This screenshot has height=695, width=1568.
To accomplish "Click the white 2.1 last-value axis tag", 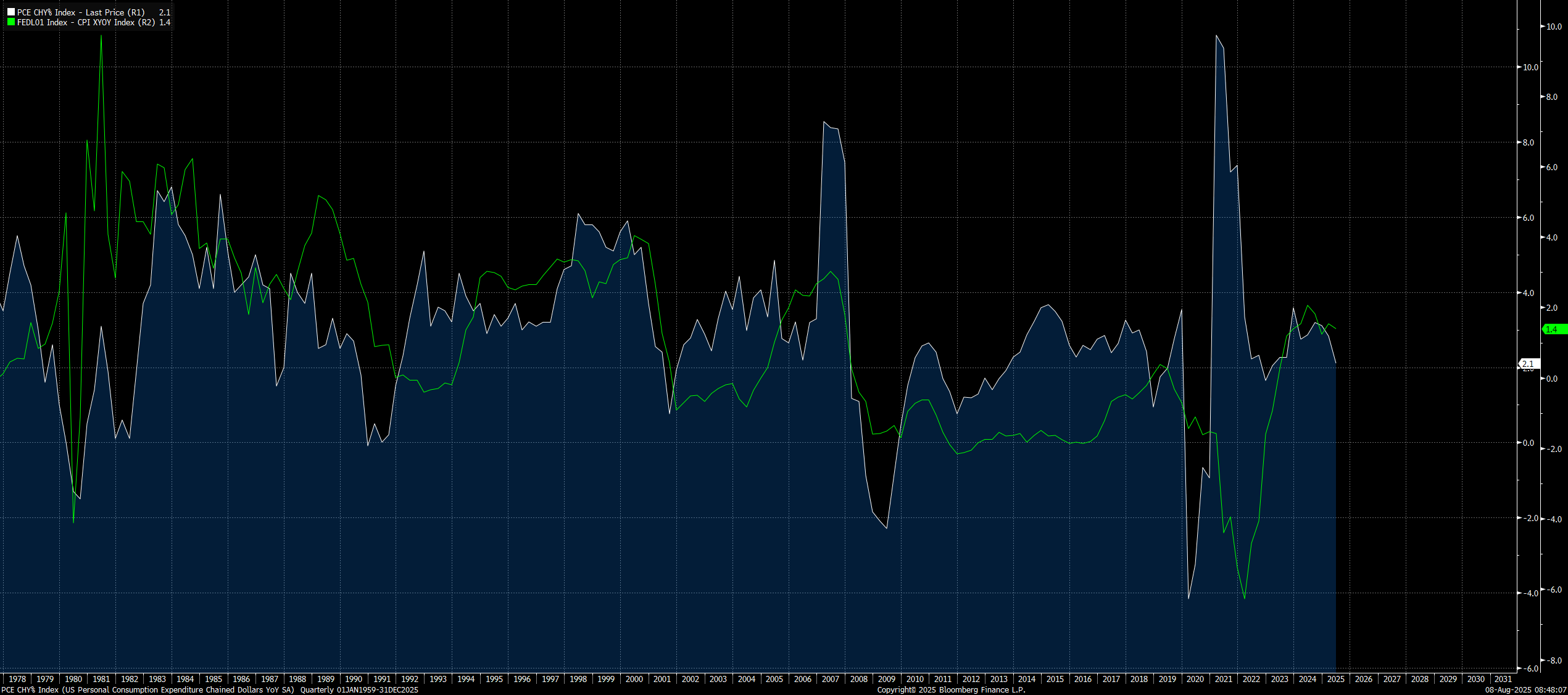I will [x=1529, y=364].
